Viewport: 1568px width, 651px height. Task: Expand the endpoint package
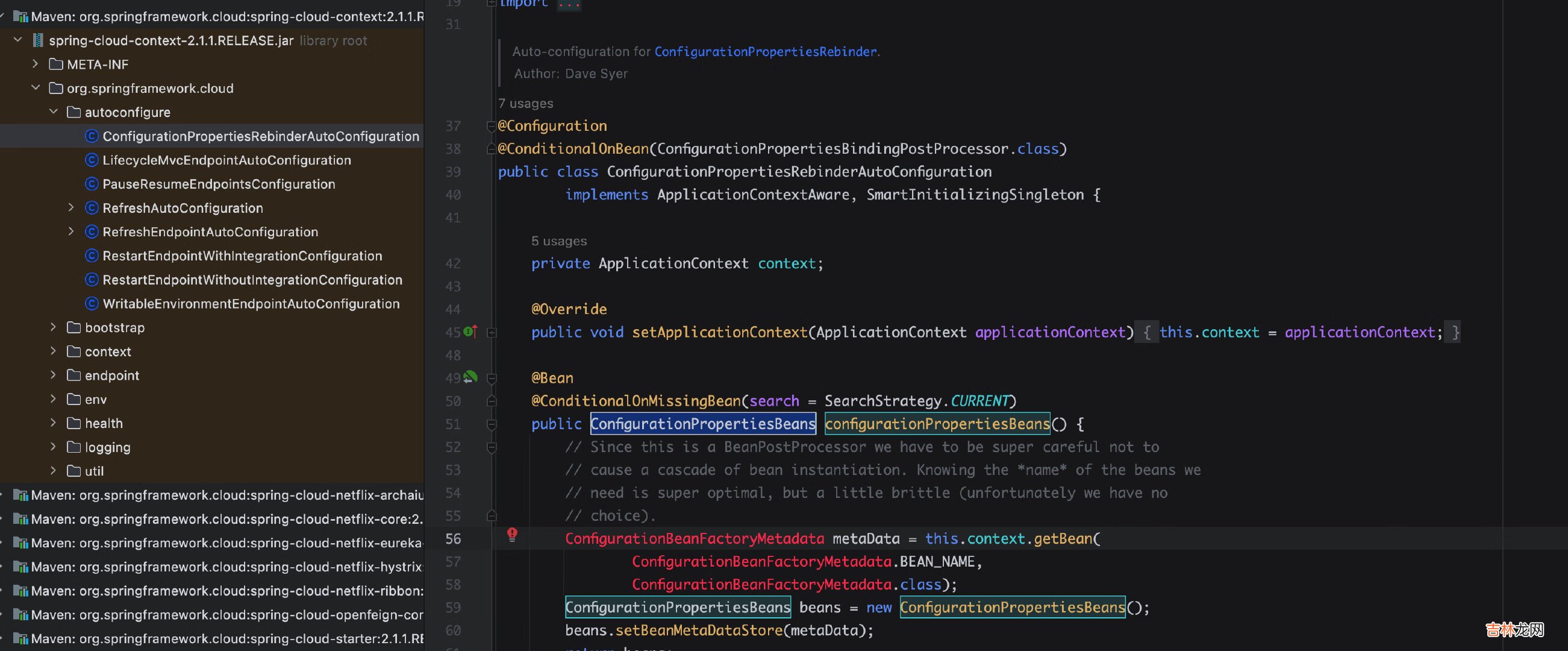pyautogui.click(x=54, y=375)
